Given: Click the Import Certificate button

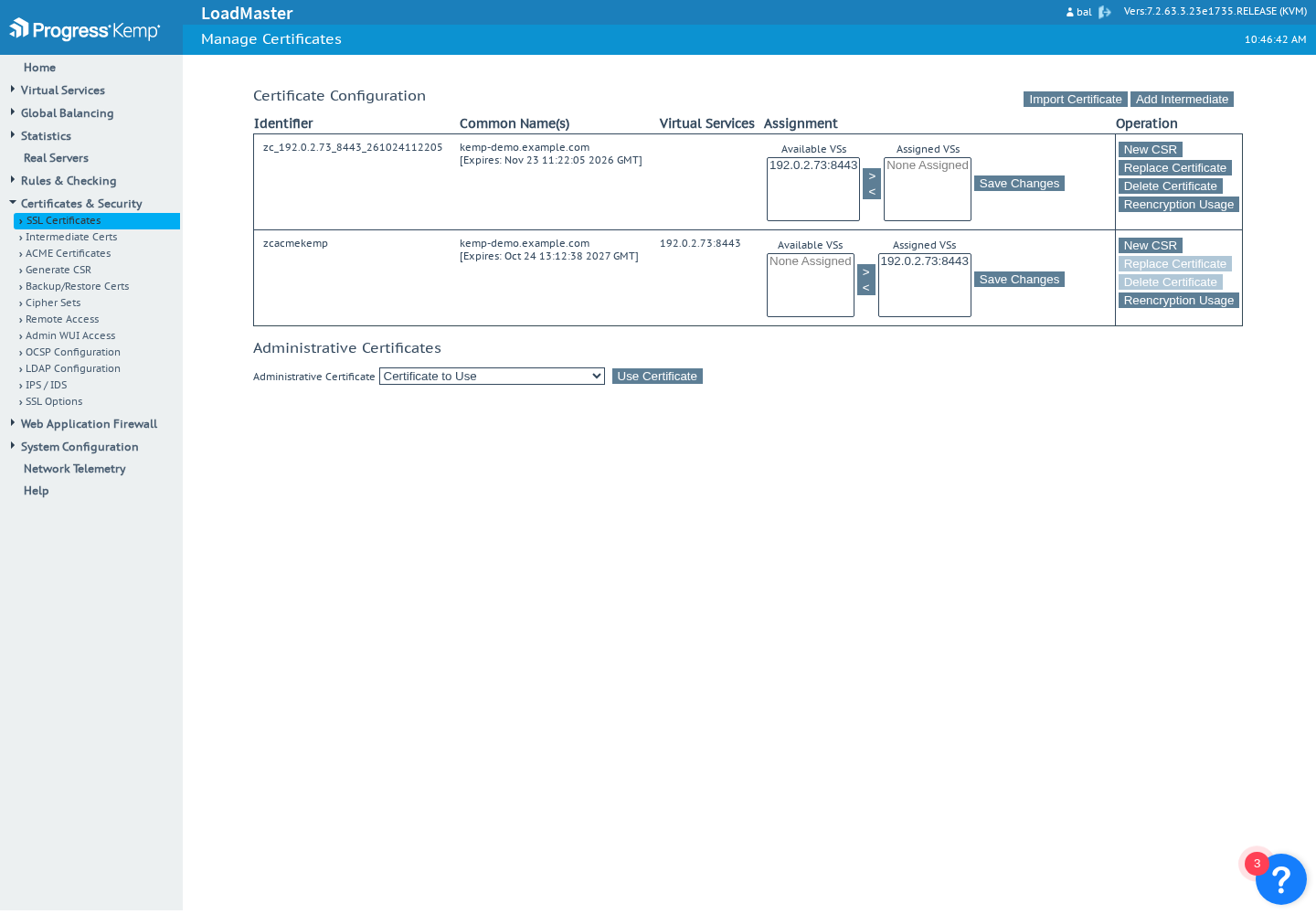Looking at the screenshot, I should pyautogui.click(x=1076, y=100).
